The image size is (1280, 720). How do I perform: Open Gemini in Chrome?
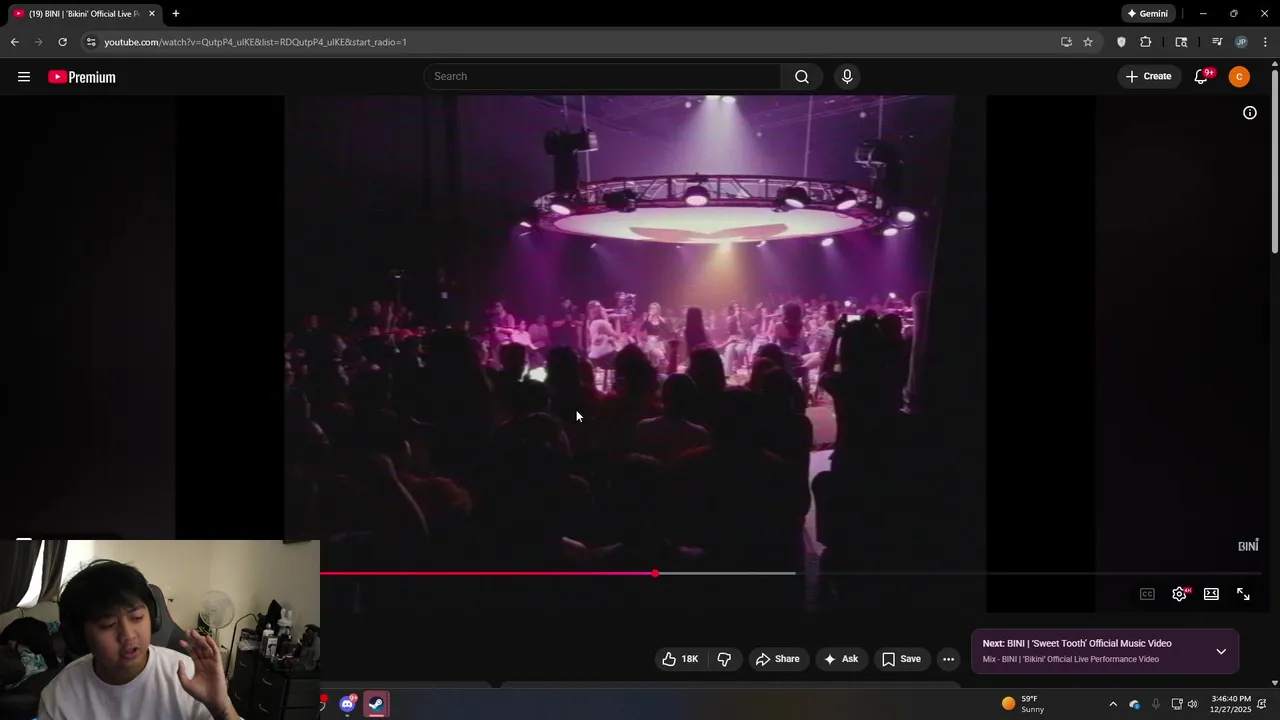[x=1147, y=14]
